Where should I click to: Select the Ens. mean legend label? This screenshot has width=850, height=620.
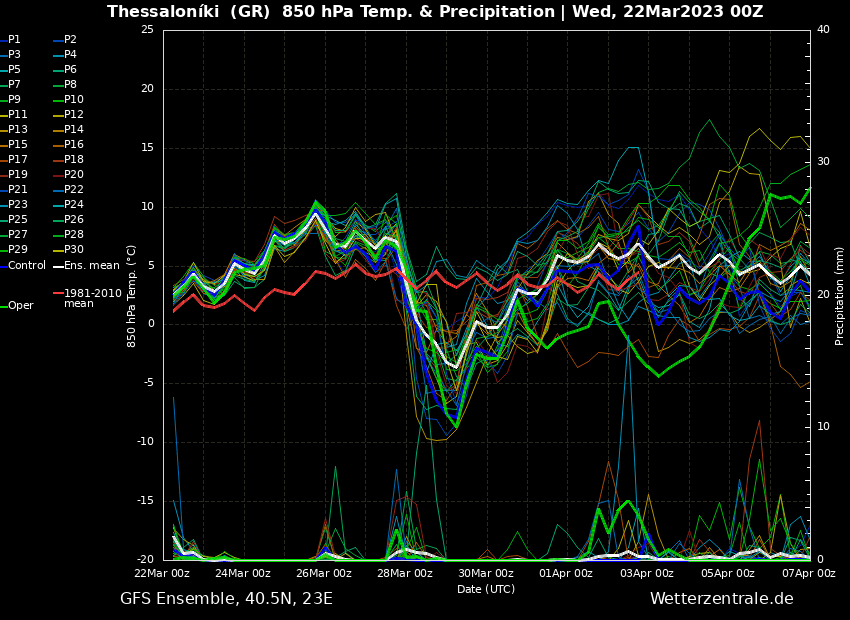[x=91, y=265]
